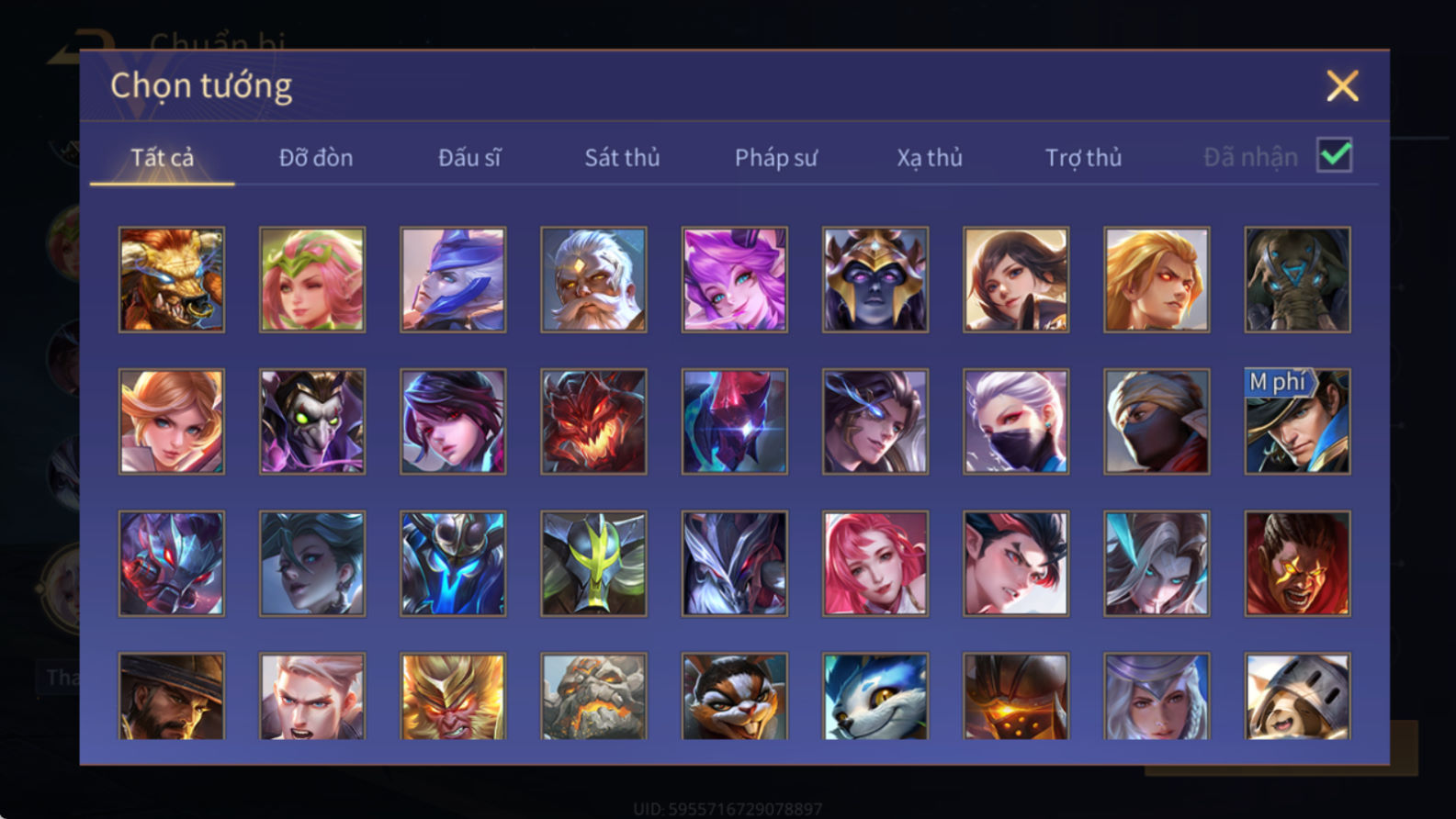This screenshot has width=1456, height=819.
Task: Select the blue wolf hero portrait
Action: [x=875, y=696]
